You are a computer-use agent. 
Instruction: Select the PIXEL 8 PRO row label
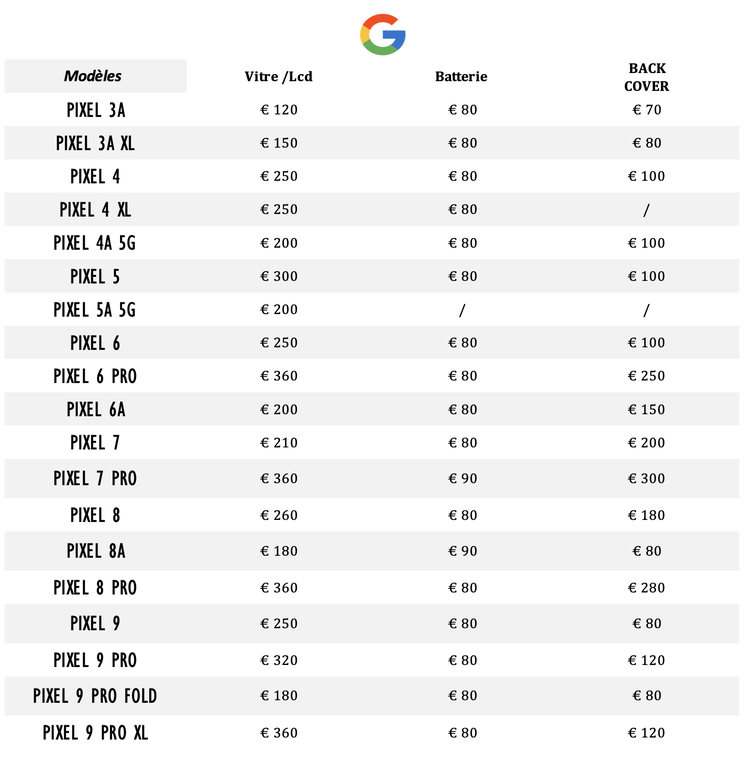tap(95, 588)
